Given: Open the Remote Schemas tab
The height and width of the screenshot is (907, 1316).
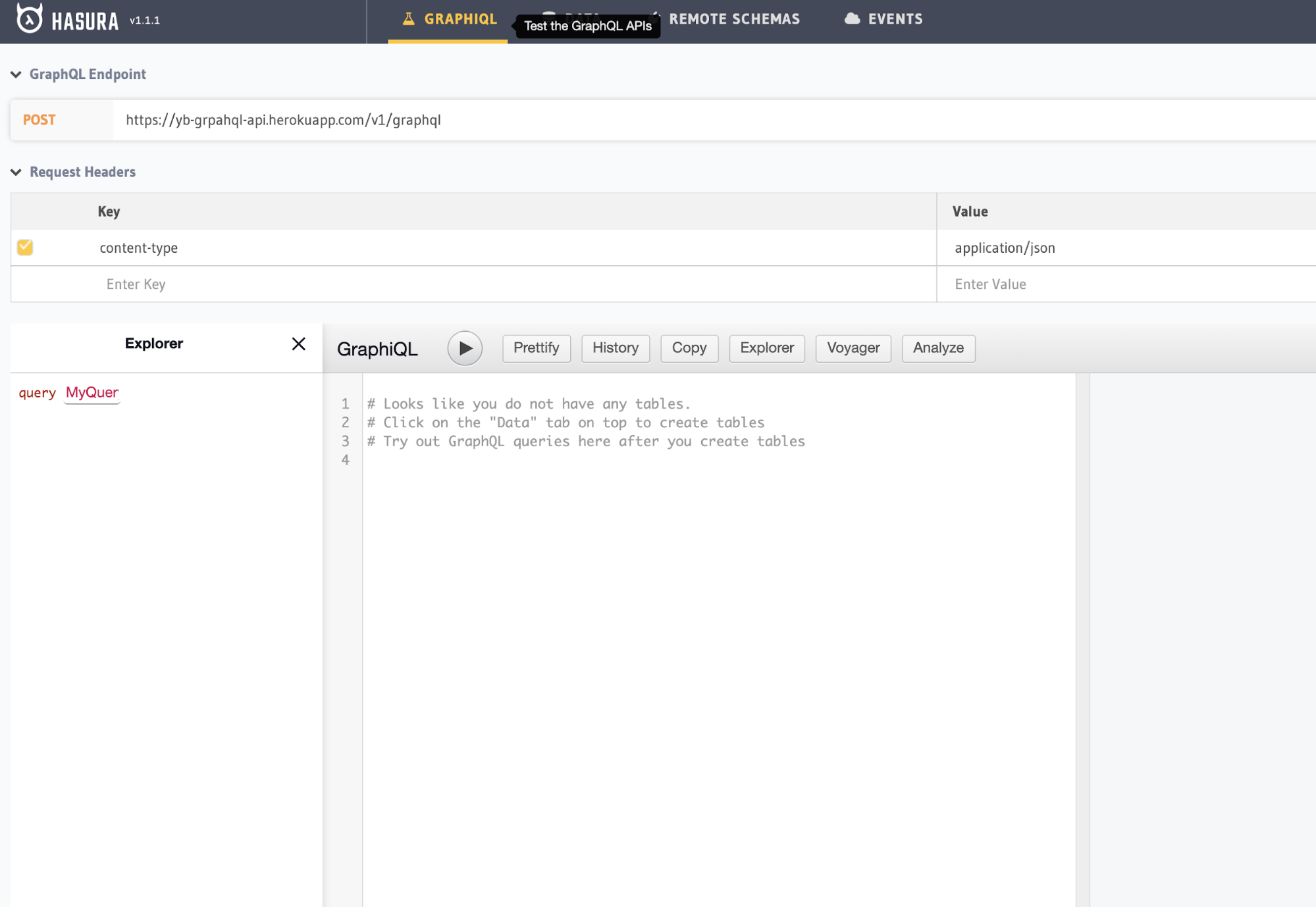Looking at the screenshot, I should tap(733, 19).
